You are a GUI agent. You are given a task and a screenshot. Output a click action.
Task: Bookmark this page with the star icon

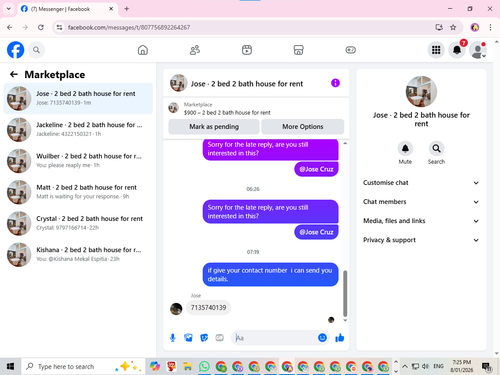coord(453,27)
